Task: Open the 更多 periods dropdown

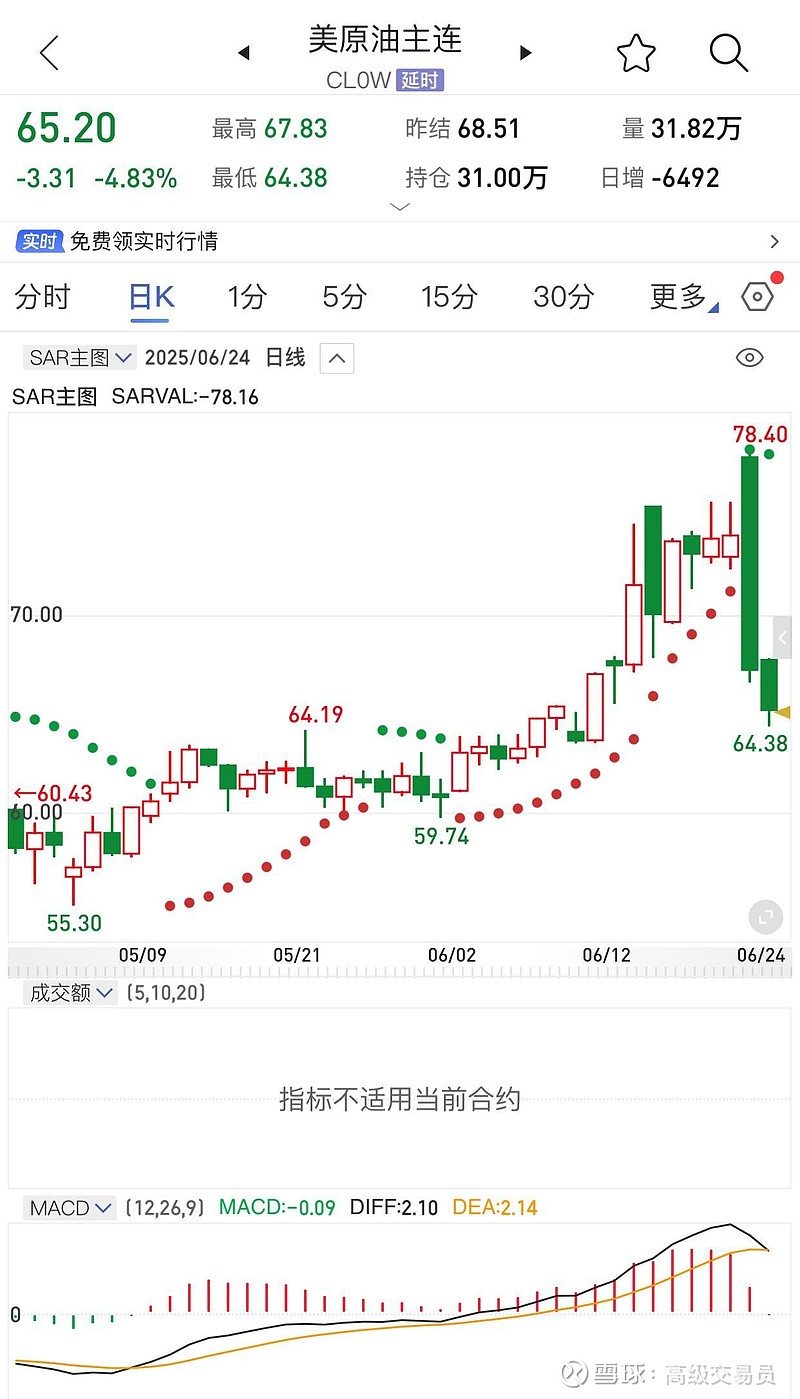Action: pyautogui.click(x=684, y=297)
